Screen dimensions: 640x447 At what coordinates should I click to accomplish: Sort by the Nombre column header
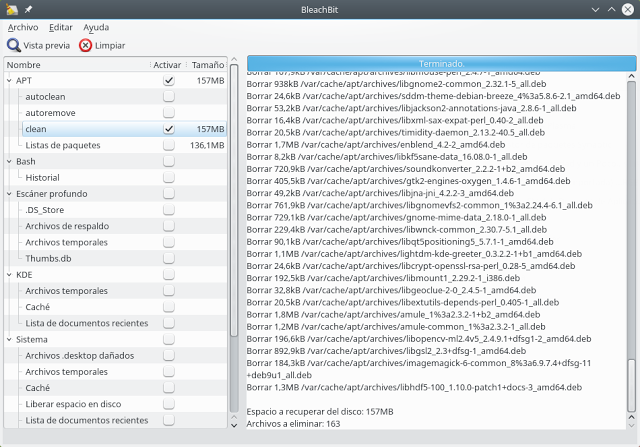[x=77, y=64]
